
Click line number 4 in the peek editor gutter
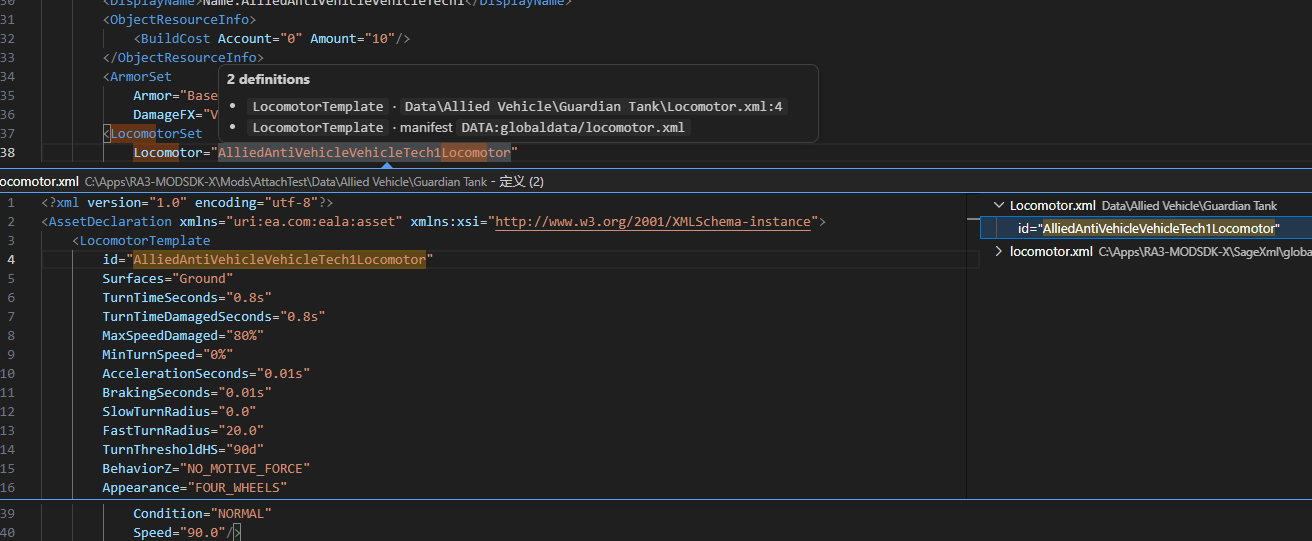point(11,259)
